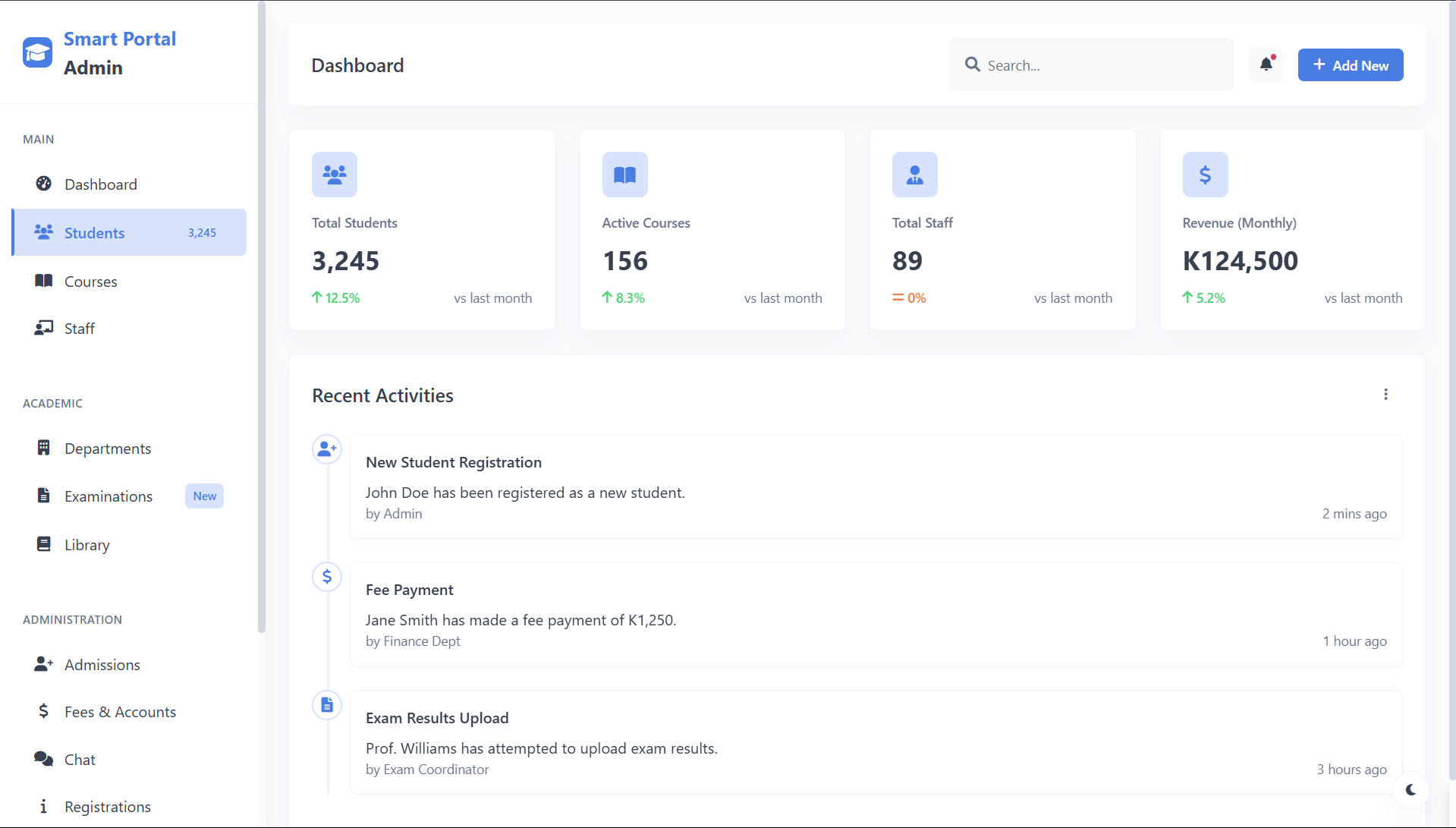This screenshot has height=828, width=1456.
Task: Open the Recent Activities options menu
Action: 1385,395
